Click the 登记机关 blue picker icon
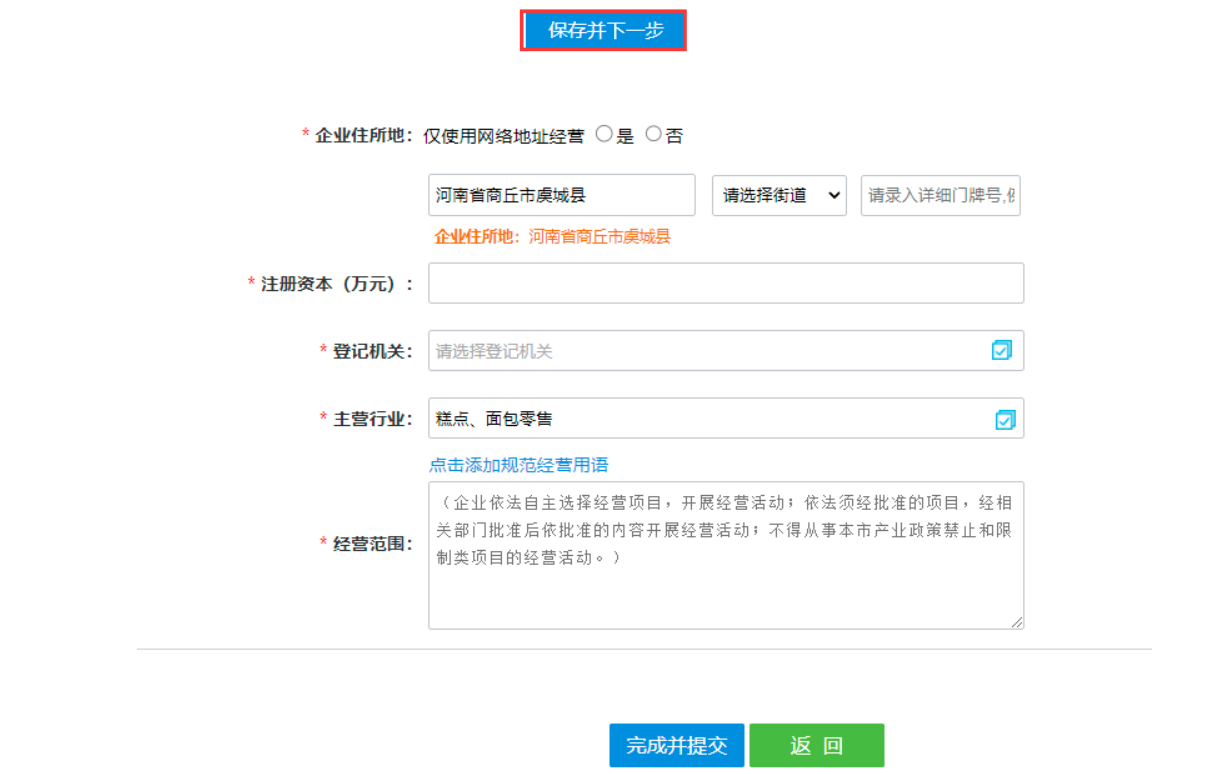Viewport: 1219px width, 774px height. click(1002, 350)
